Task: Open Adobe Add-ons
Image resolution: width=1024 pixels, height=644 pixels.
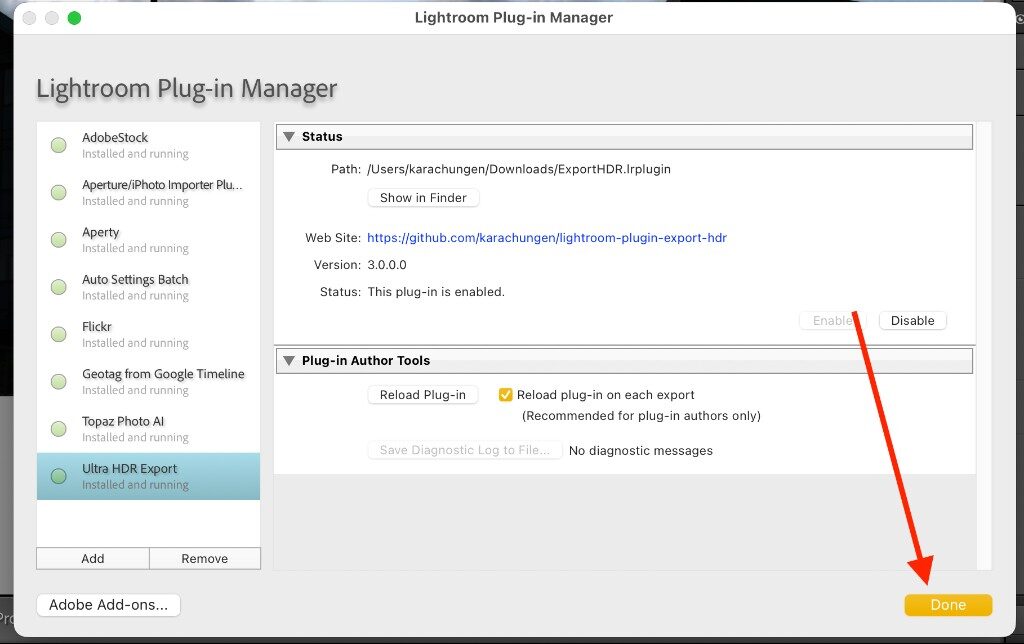Action: click(108, 605)
